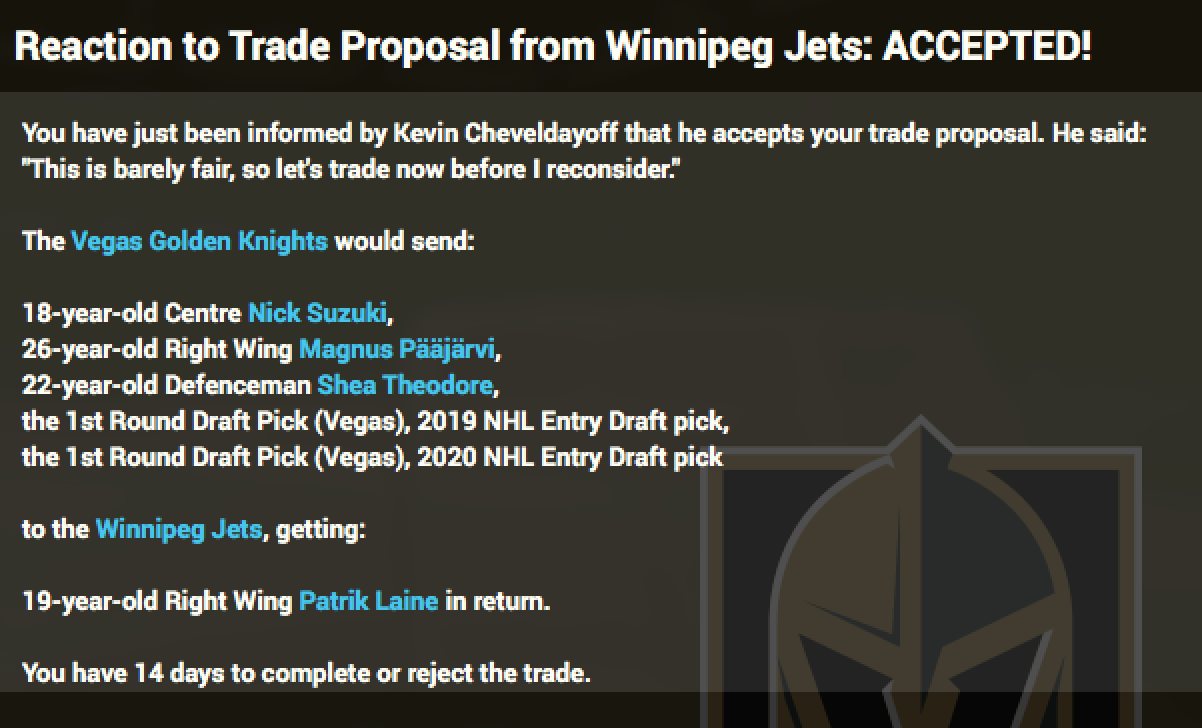Open the Winnipeg Jets team link
Screen dimensions: 1202x728
[179, 529]
